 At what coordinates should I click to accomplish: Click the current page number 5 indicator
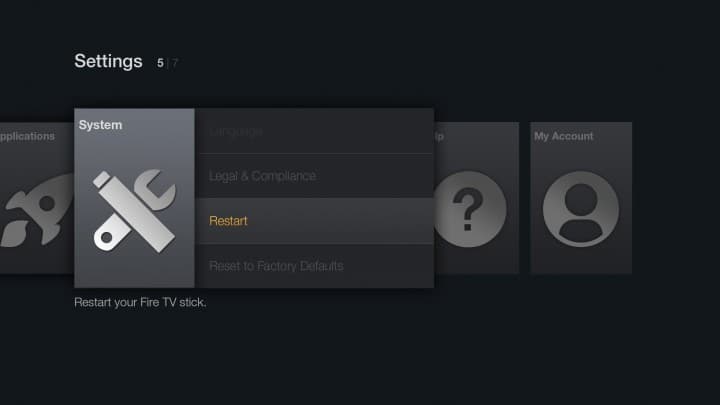[x=160, y=63]
